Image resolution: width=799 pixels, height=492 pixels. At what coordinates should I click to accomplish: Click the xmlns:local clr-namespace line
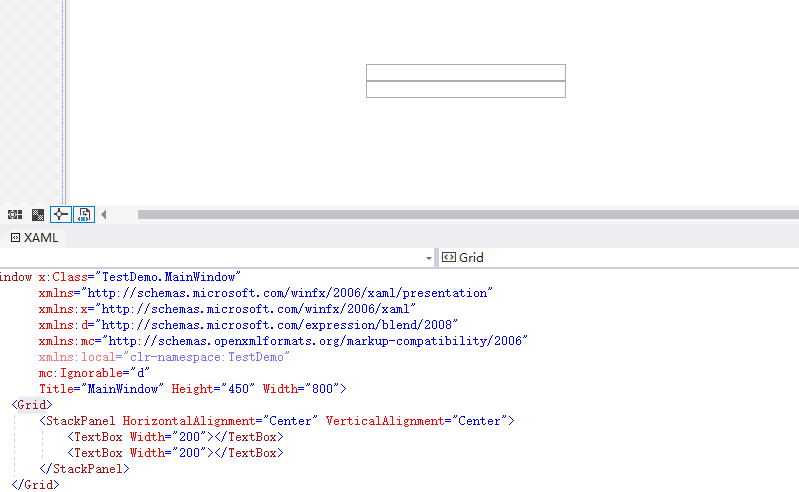(x=164, y=357)
